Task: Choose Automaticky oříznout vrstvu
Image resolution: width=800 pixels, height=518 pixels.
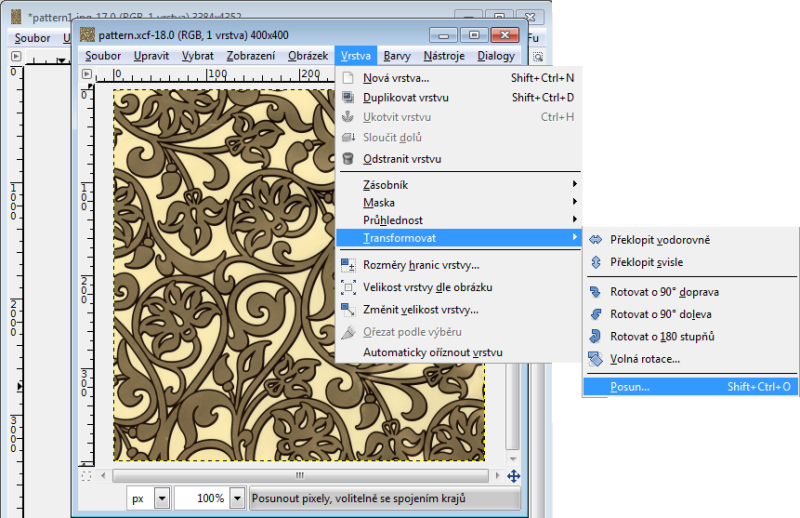Action: [432, 352]
